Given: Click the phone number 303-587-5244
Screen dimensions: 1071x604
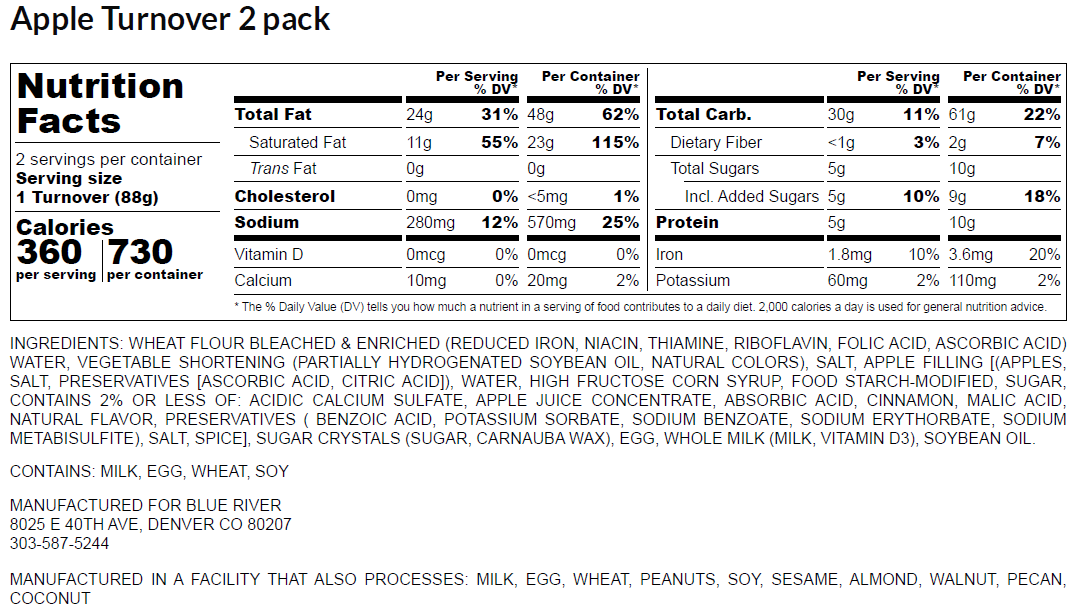Looking at the screenshot, I should (59, 544).
